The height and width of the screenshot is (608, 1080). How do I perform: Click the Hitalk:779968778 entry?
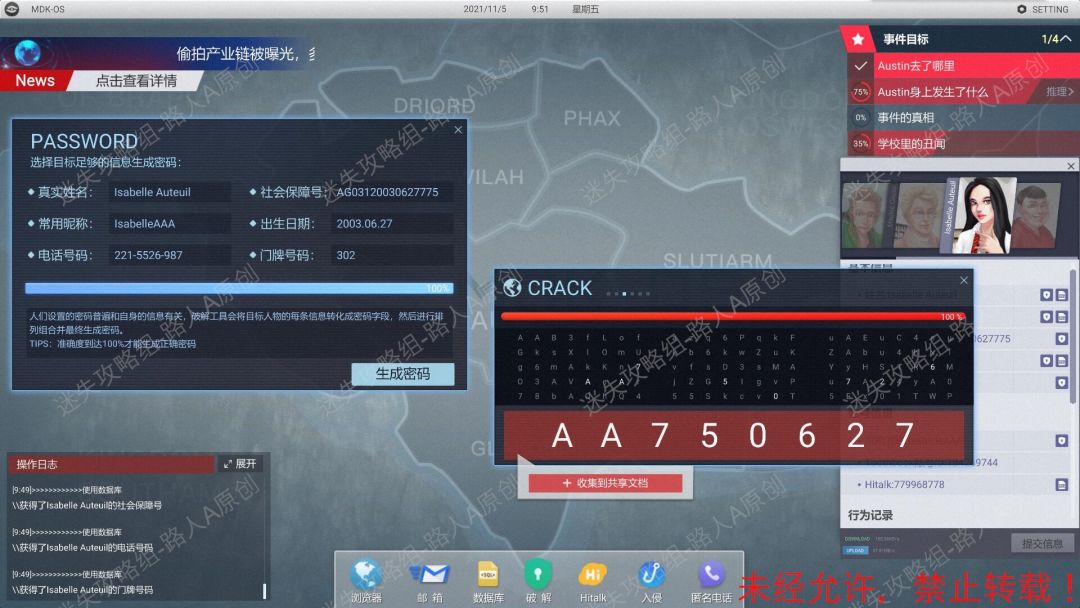pyautogui.click(x=904, y=485)
